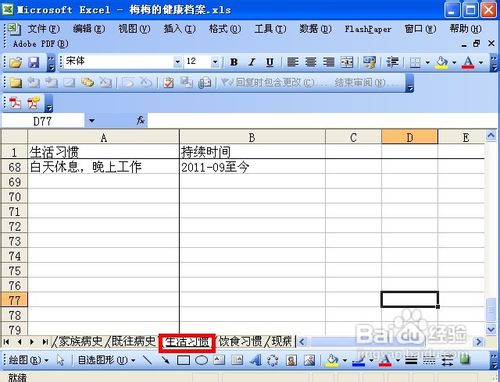The image size is (500, 382).
Task: Align cell text right
Action: 329,62
